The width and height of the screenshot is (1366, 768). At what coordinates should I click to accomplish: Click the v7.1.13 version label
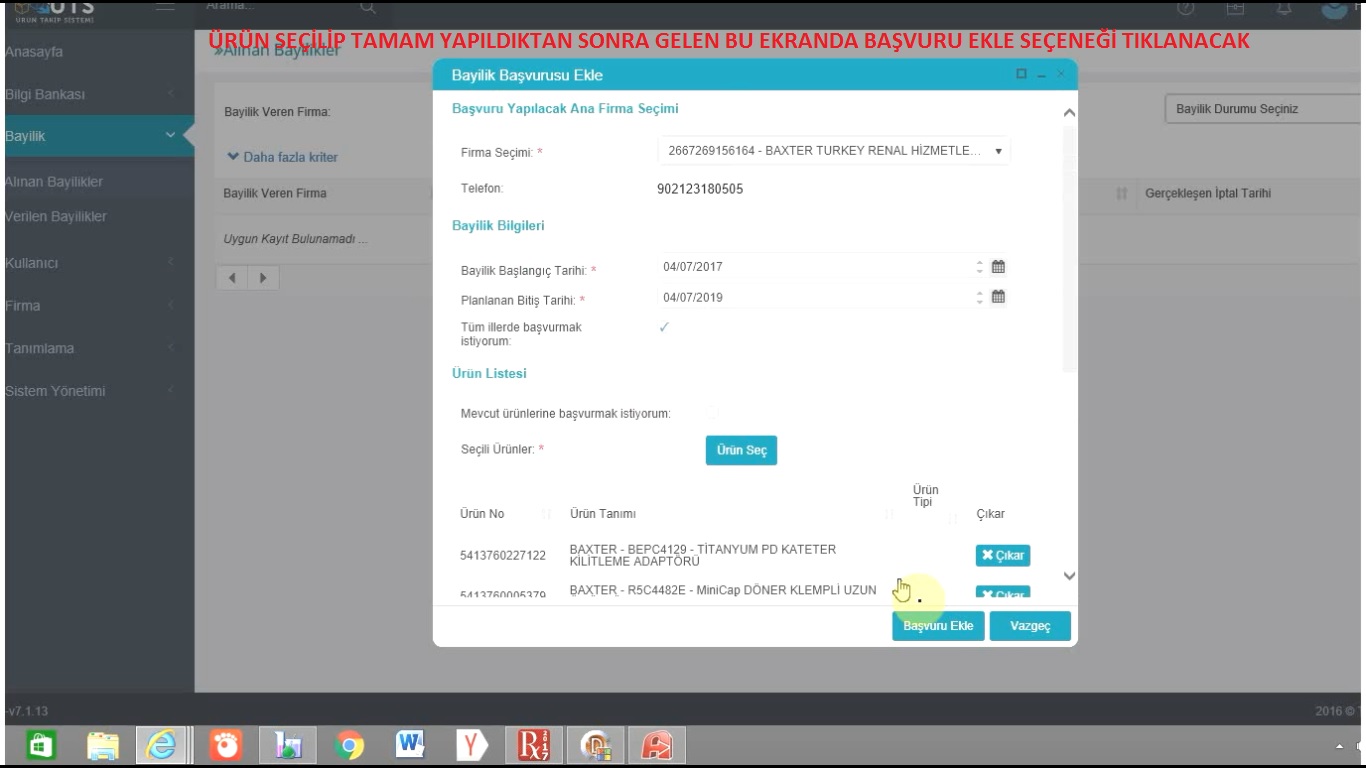(x=26, y=711)
